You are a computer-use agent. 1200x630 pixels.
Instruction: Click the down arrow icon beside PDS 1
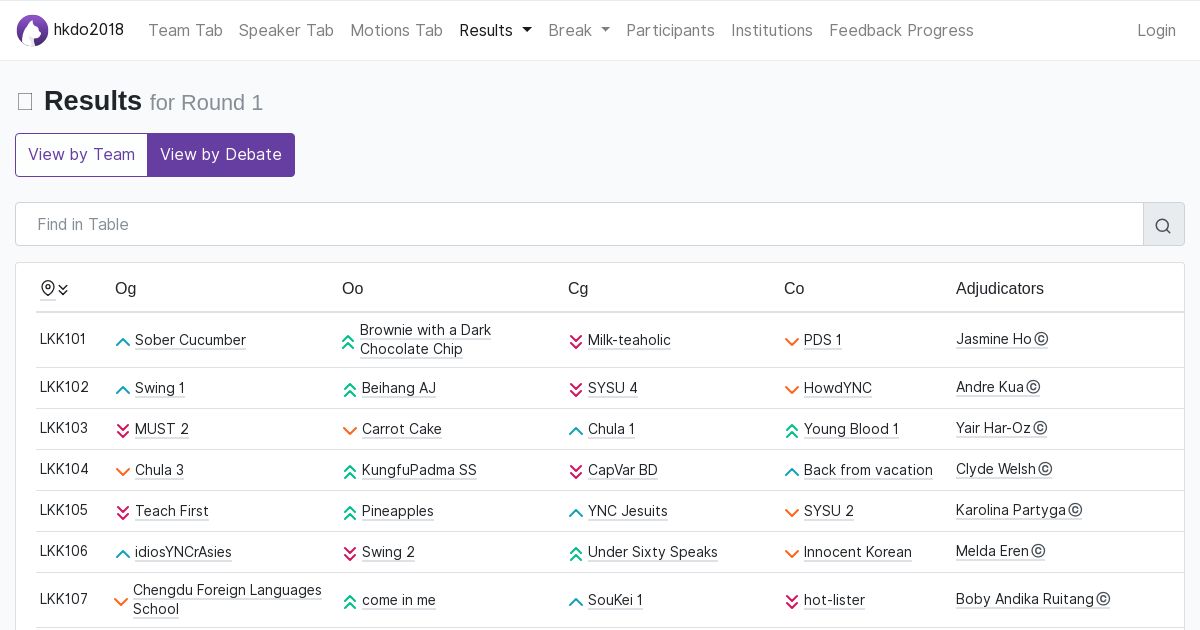coord(792,341)
